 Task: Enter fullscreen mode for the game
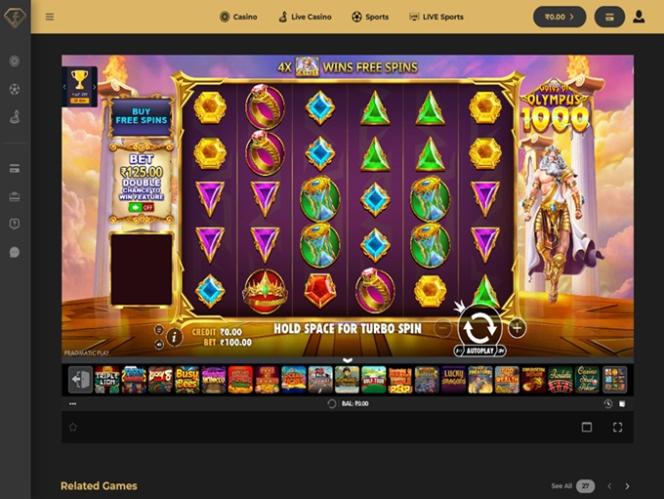pos(617,427)
